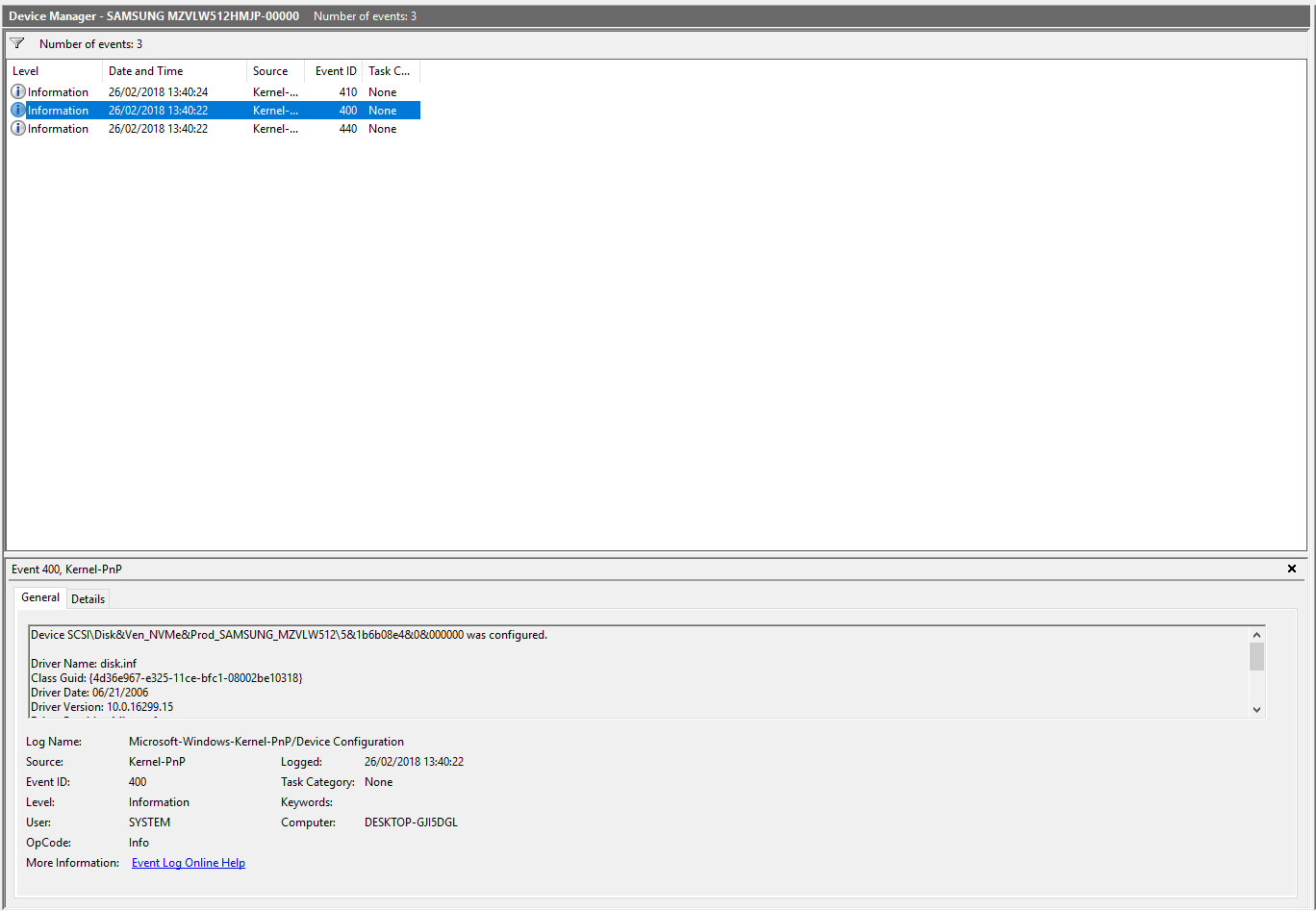Sort by the Source column header

pyautogui.click(x=275, y=71)
